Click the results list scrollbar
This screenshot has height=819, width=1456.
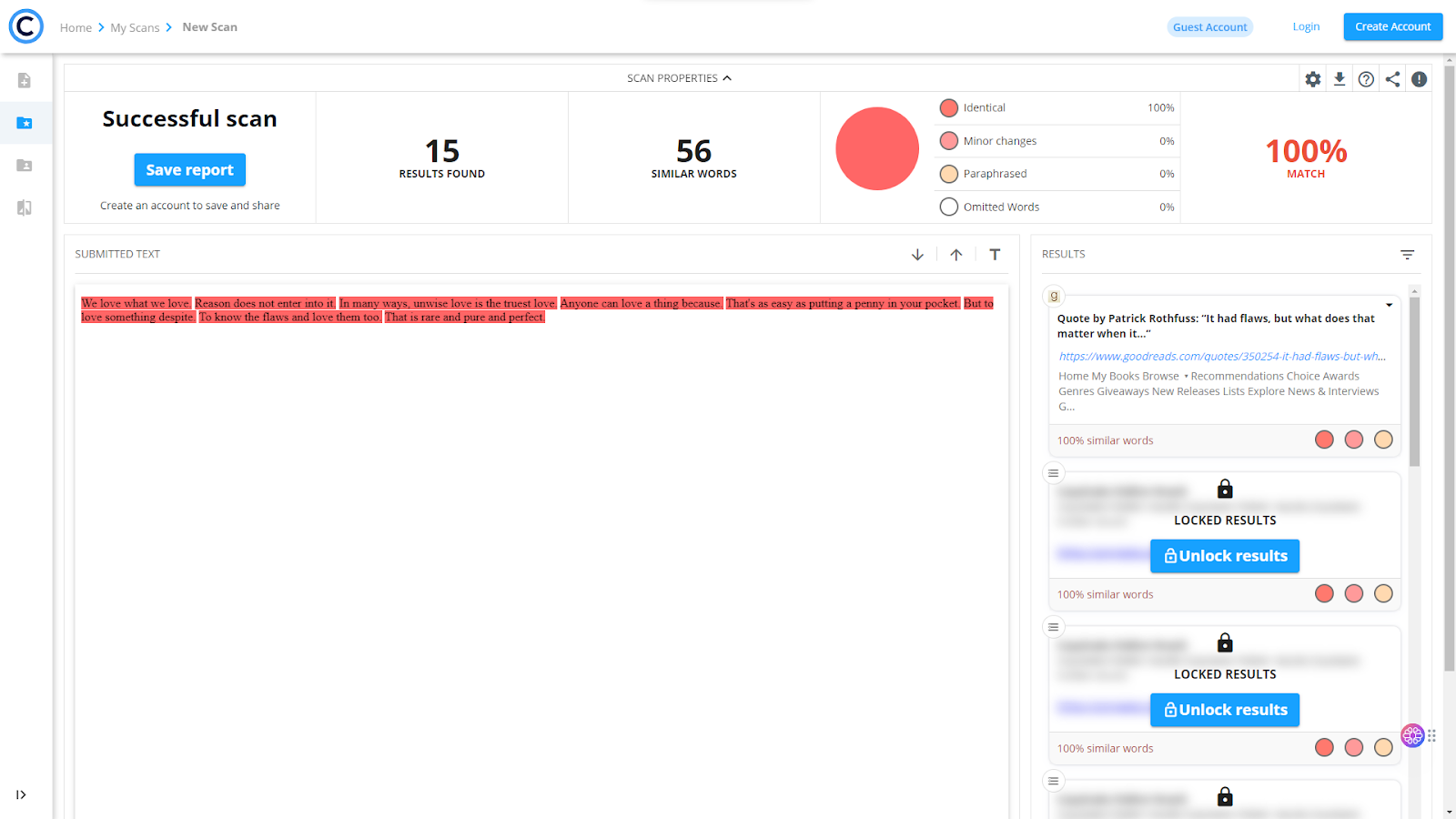pyautogui.click(x=1414, y=382)
